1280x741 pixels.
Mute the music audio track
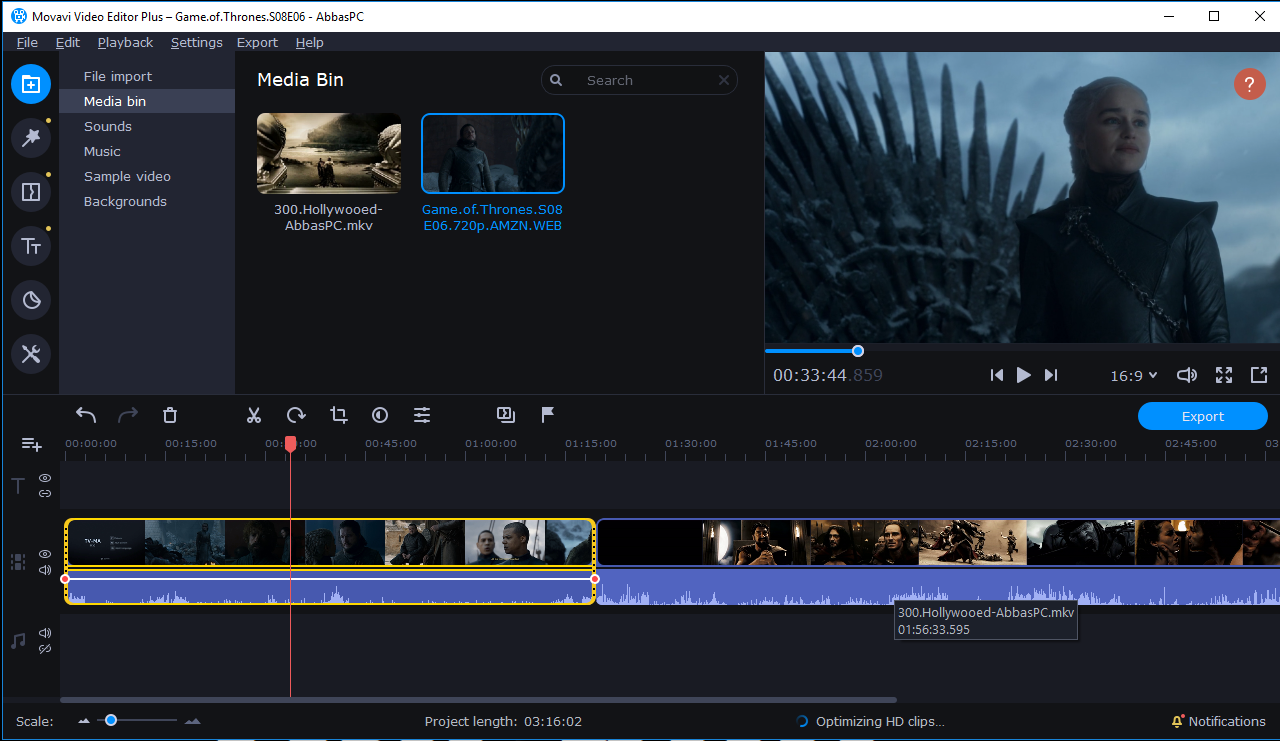[45, 633]
